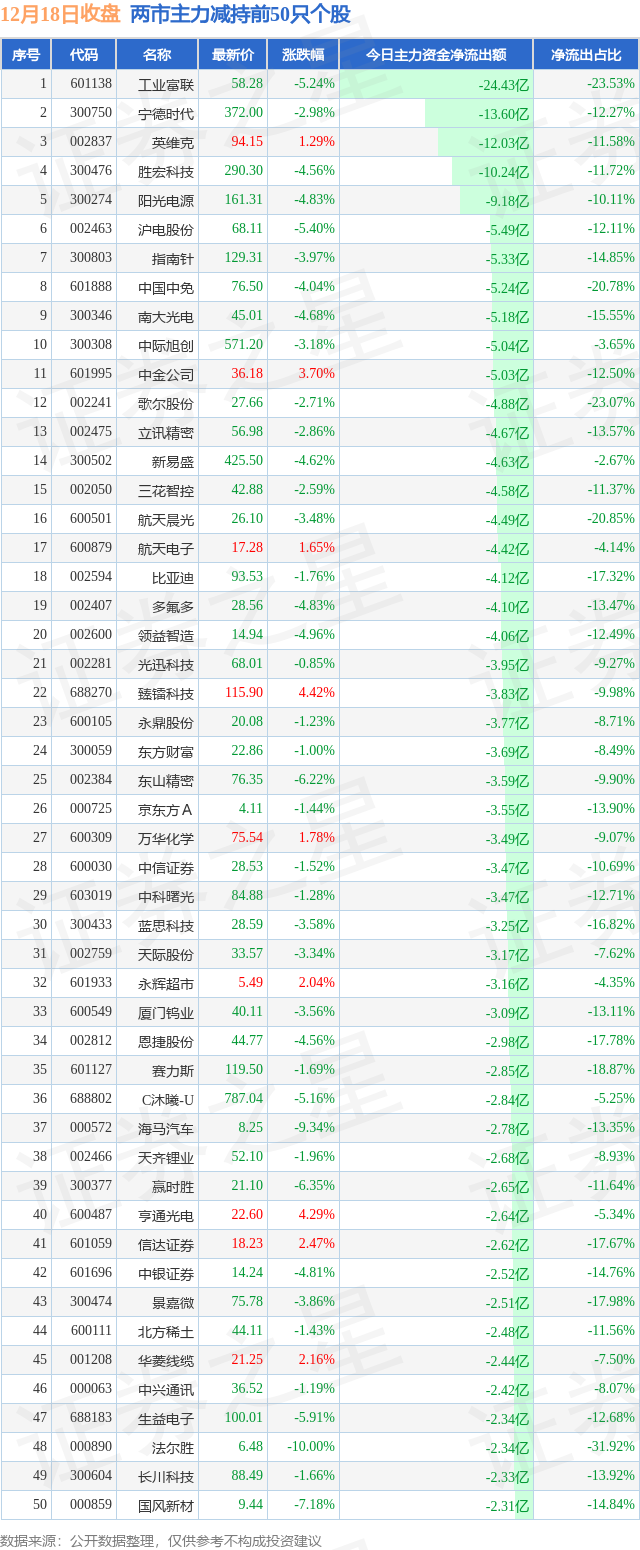Image resolution: width=640 pixels, height=1550 pixels.
Task: Select stock name 生益电子
Action: coord(166,1418)
